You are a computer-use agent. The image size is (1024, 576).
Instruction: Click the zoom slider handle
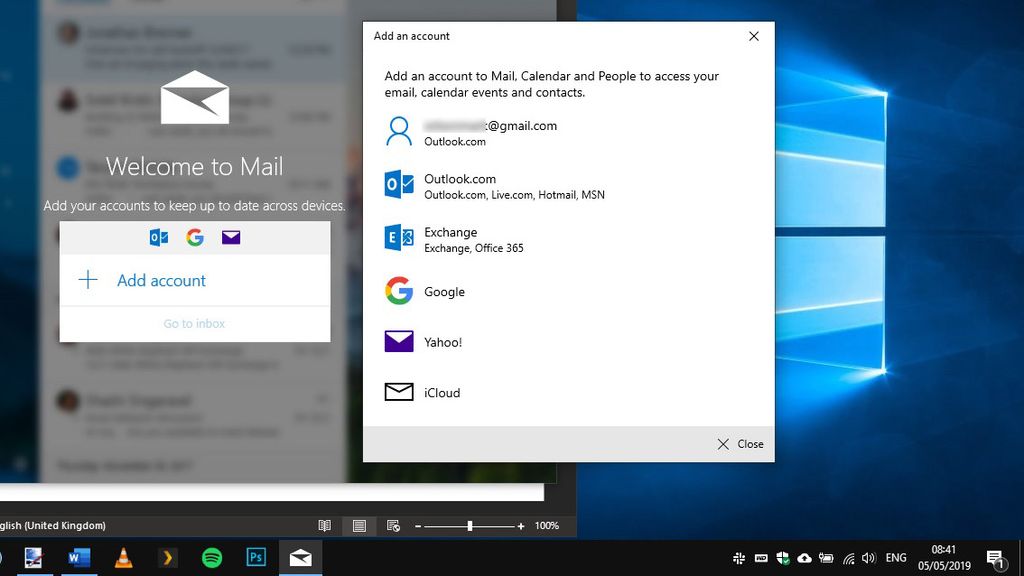tap(469, 525)
